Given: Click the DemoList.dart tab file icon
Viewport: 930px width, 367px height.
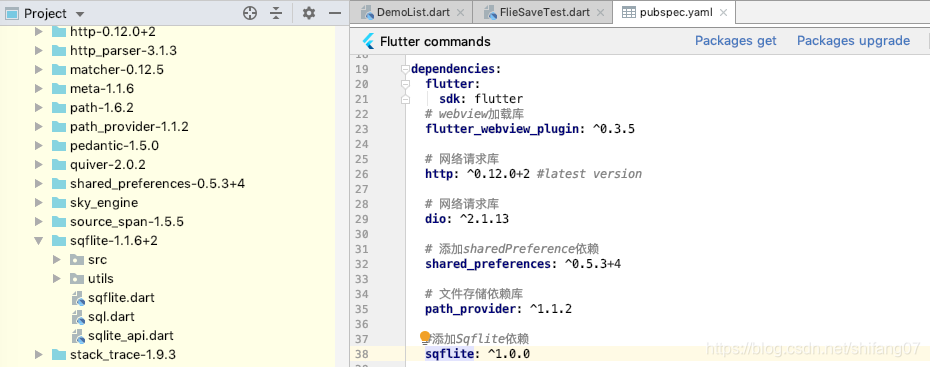Looking at the screenshot, I should pos(367,12).
